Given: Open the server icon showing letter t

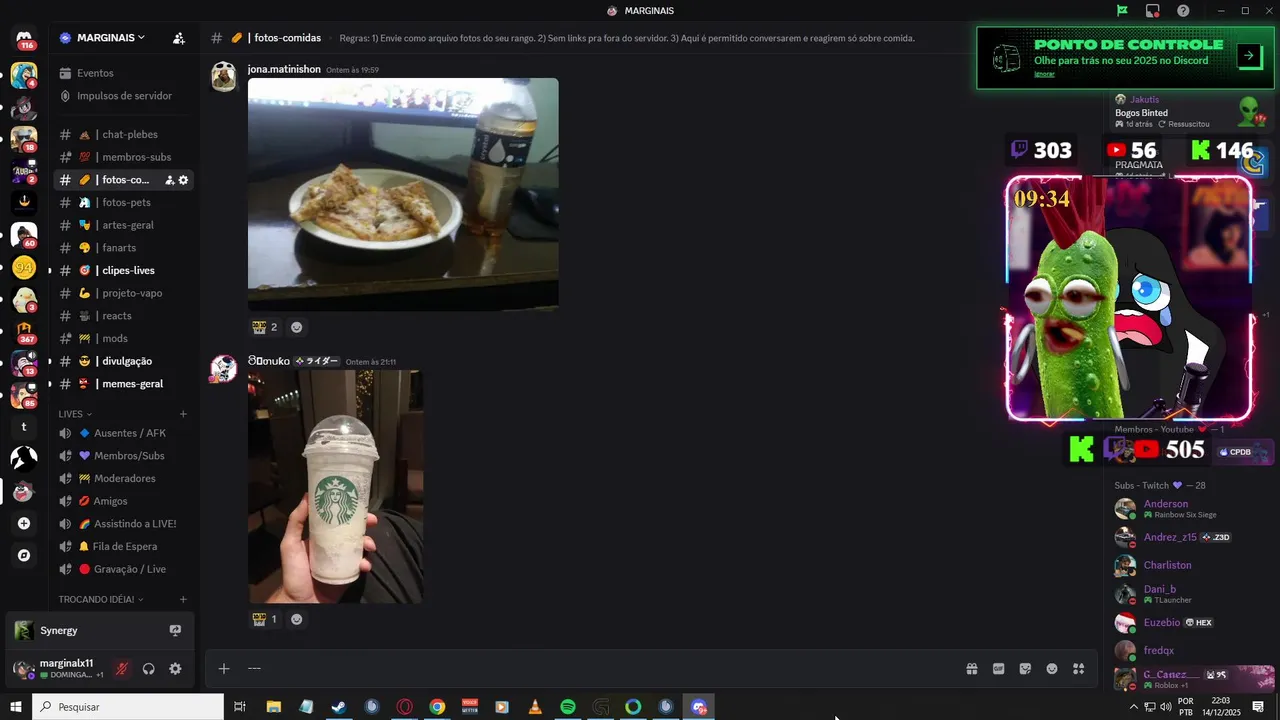Looking at the screenshot, I should coord(24,426).
